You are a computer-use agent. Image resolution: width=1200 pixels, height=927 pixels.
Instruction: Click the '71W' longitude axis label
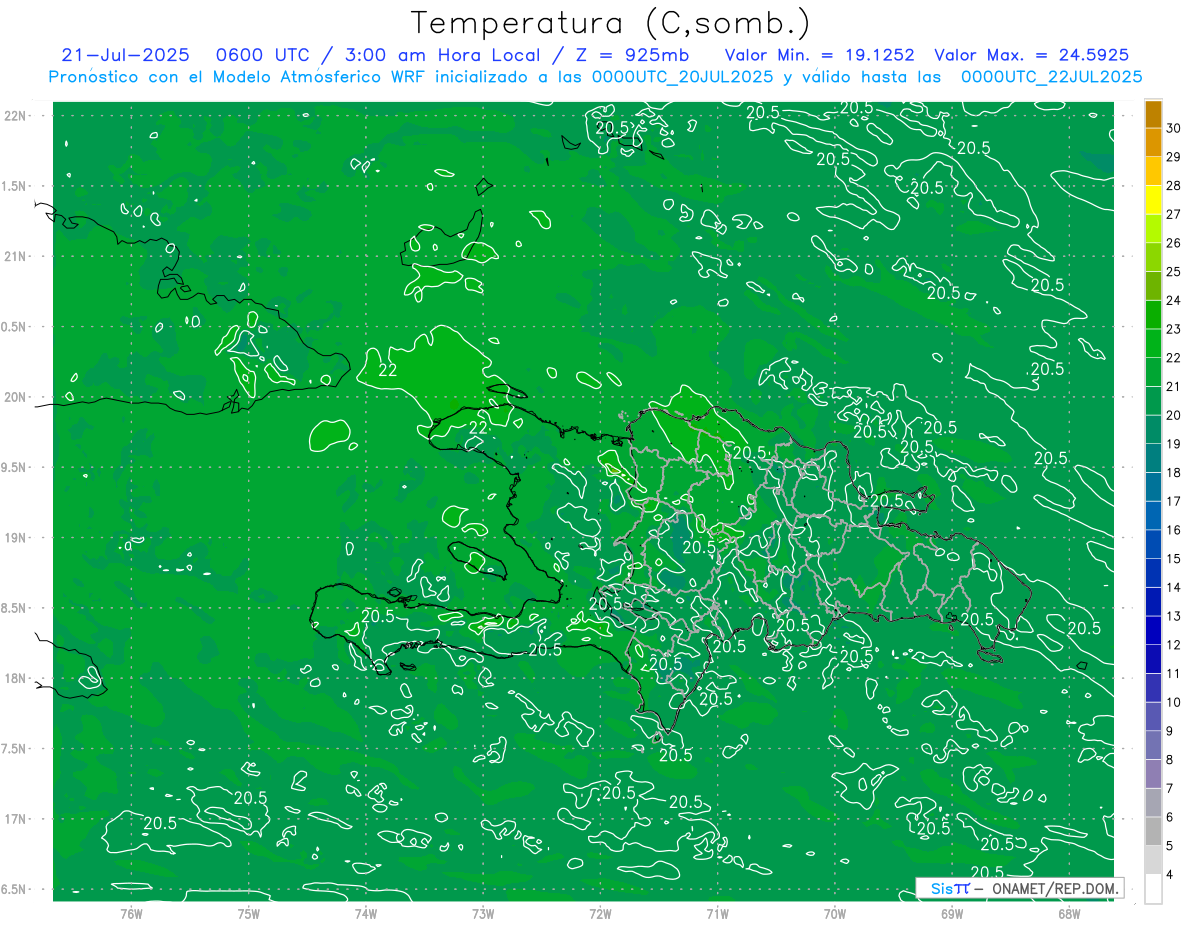[717, 913]
